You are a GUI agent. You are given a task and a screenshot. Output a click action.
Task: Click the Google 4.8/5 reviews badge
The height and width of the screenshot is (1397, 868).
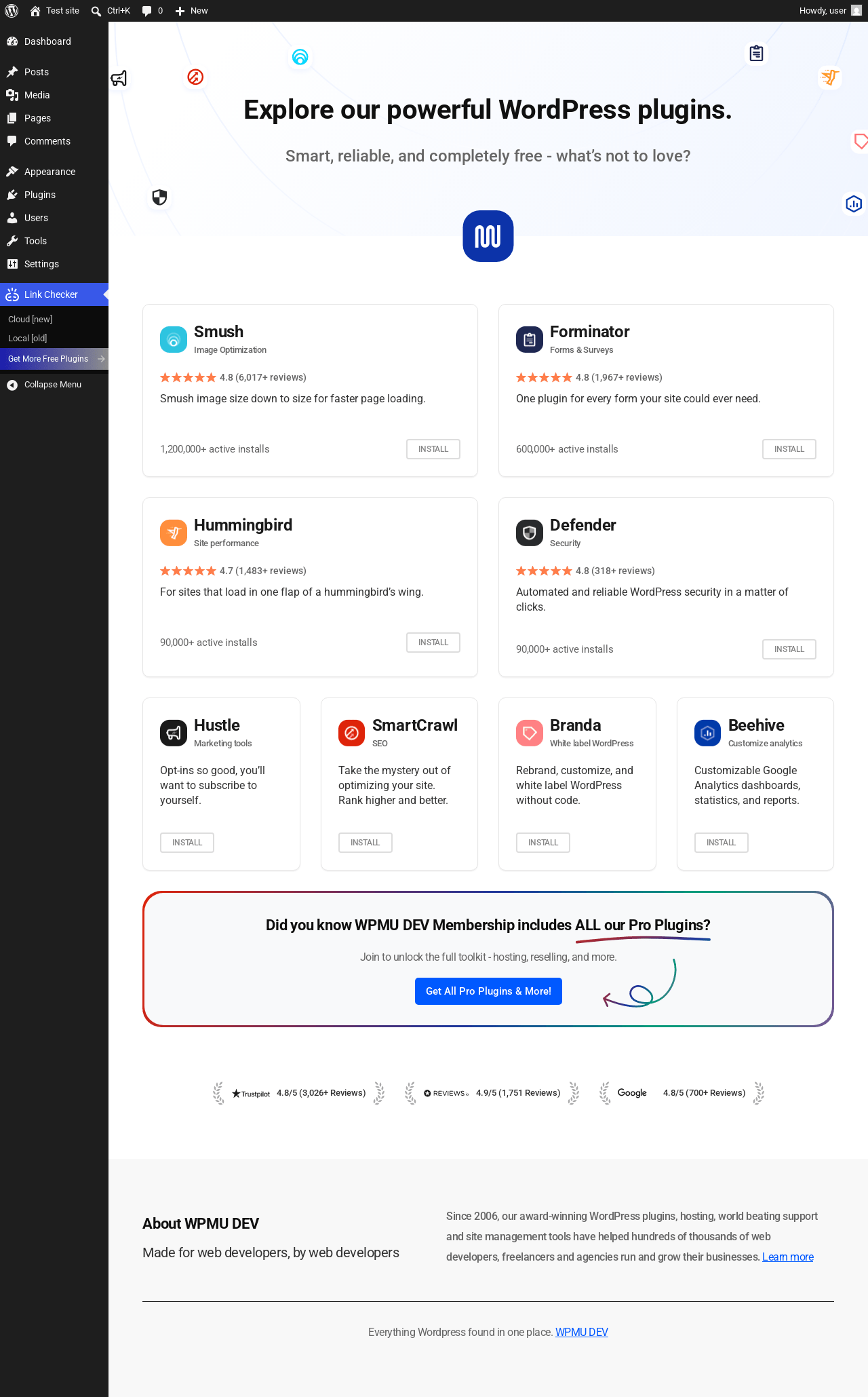682,1093
